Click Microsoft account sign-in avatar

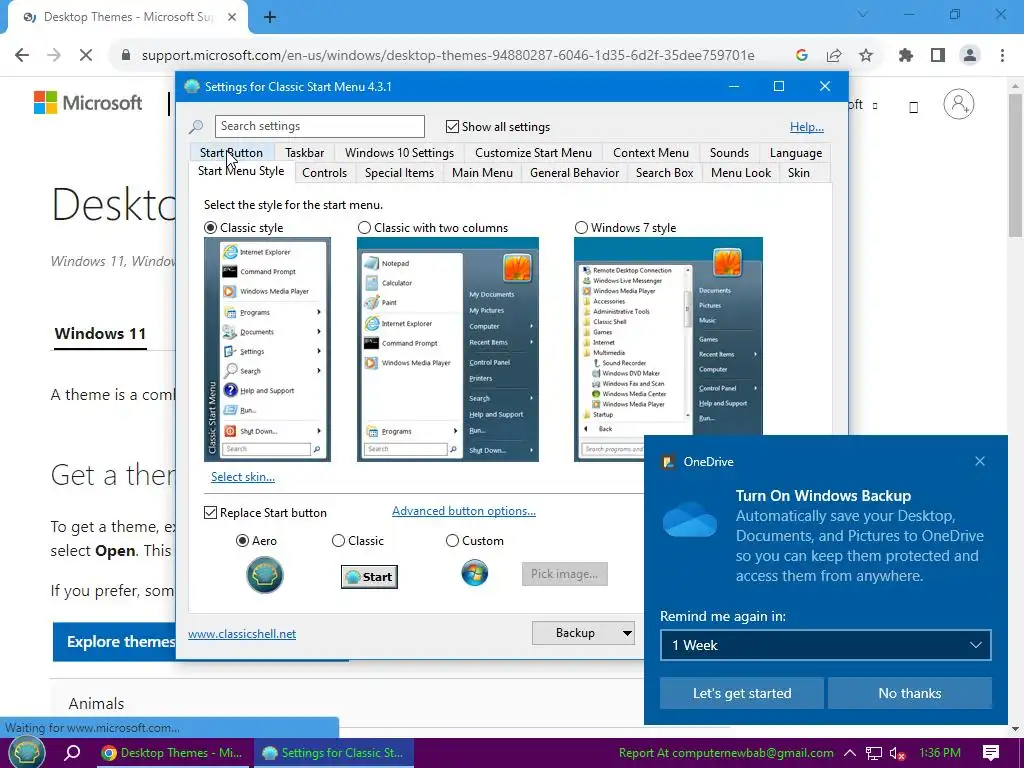tap(959, 104)
